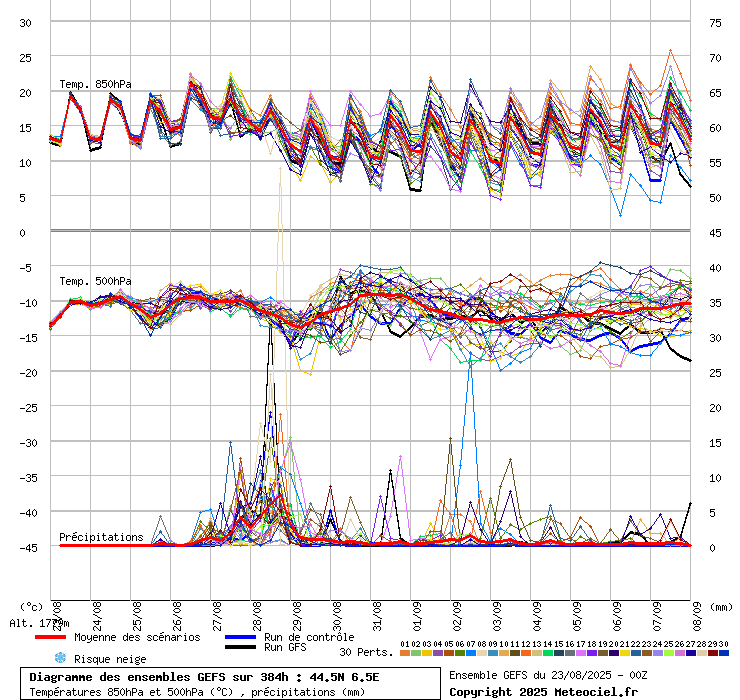The image size is (740, 700).
Task: Click the 01/09 date axis label
Action: click(x=417, y=616)
